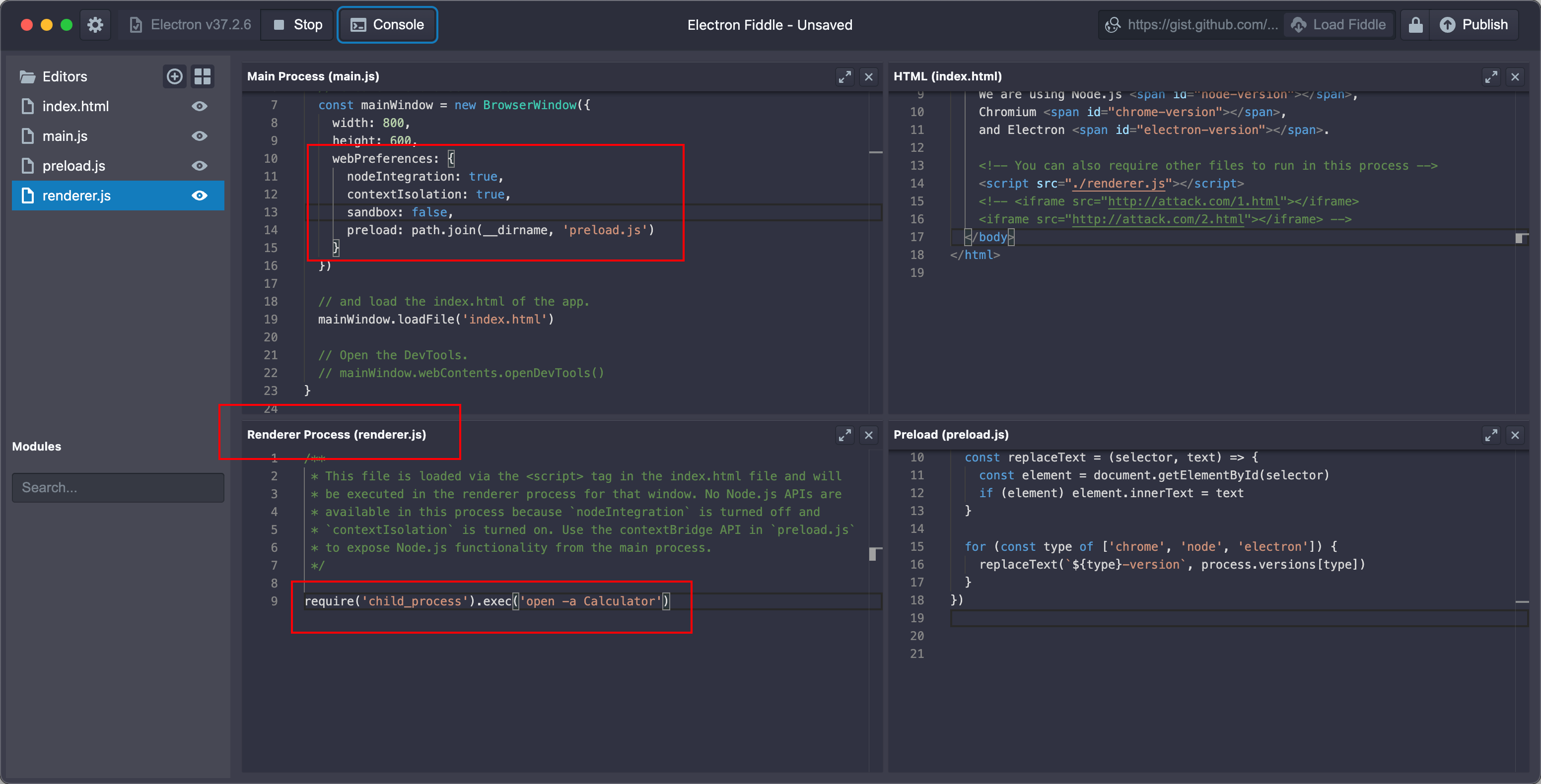Screen dimensions: 1541x784
Task: Close the Preload (preload.js) panel
Action: coord(1515,435)
